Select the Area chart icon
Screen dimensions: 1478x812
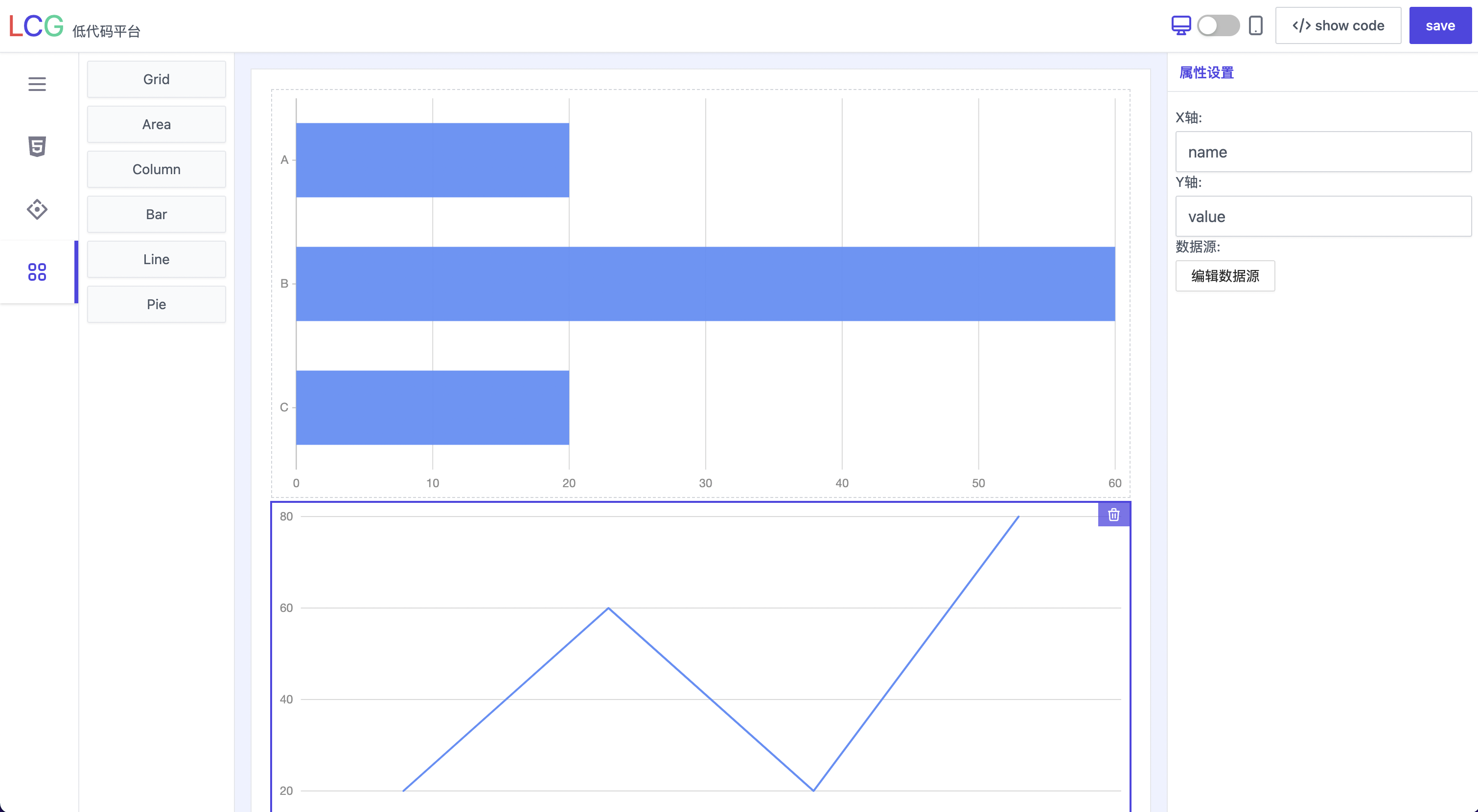tap(156, 124)
